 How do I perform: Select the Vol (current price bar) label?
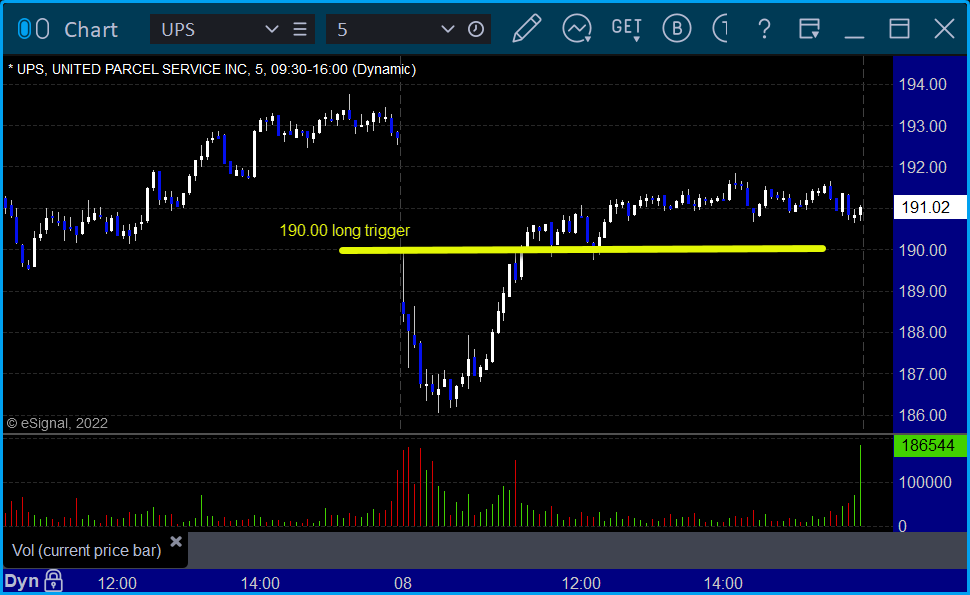point(87,550)
